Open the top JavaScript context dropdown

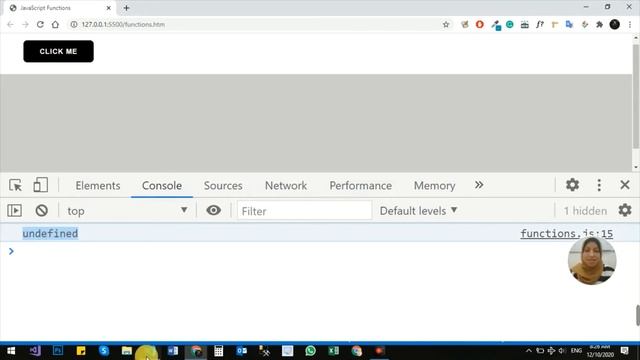coord(127,211)
